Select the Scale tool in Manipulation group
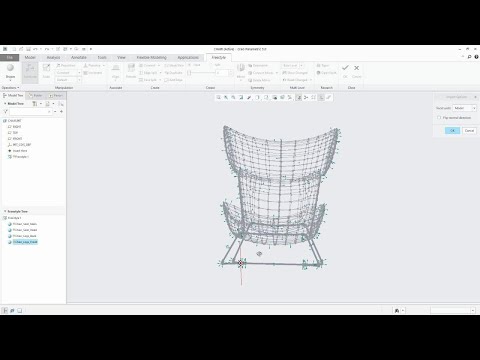This screenshot has height=360, width=480. [46, 71]
